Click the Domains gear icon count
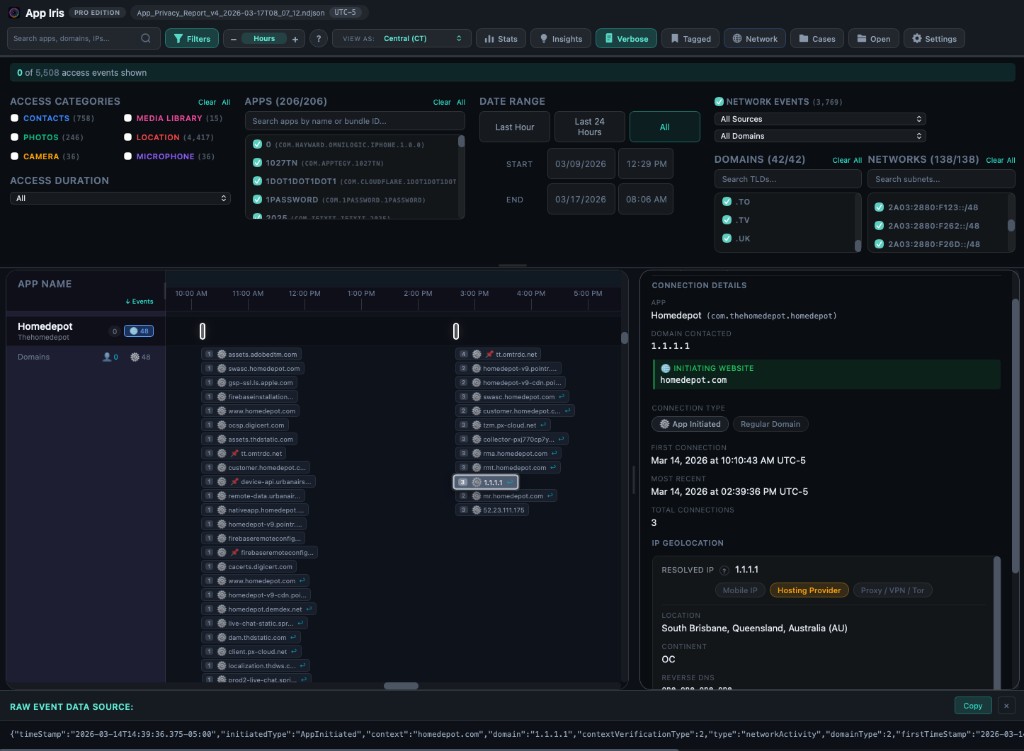The height and width of the screenshot is (751, 1024). [x=140, y=357]
